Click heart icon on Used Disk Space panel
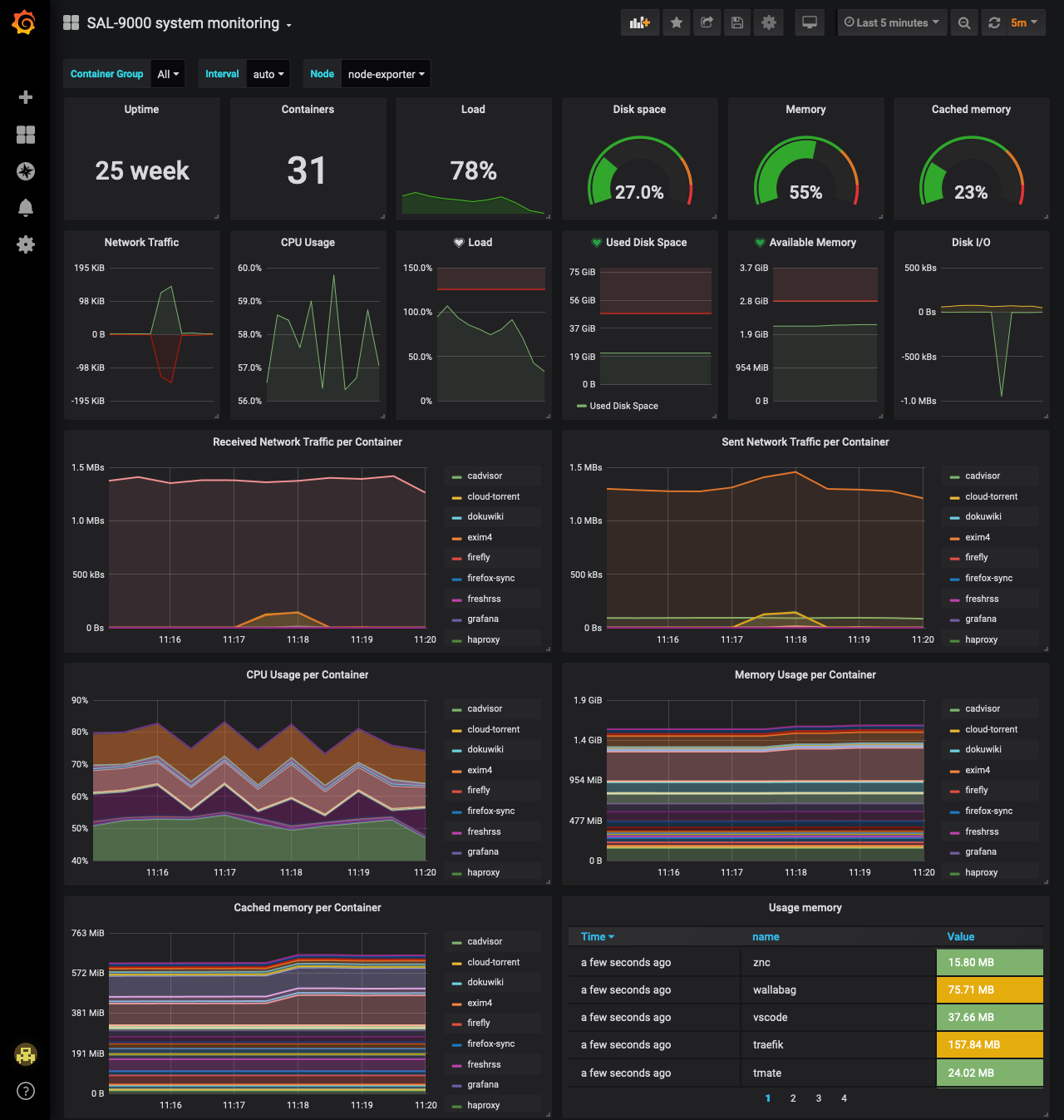Viewport: 1064px width, 1120px height. tap(596, 243)
